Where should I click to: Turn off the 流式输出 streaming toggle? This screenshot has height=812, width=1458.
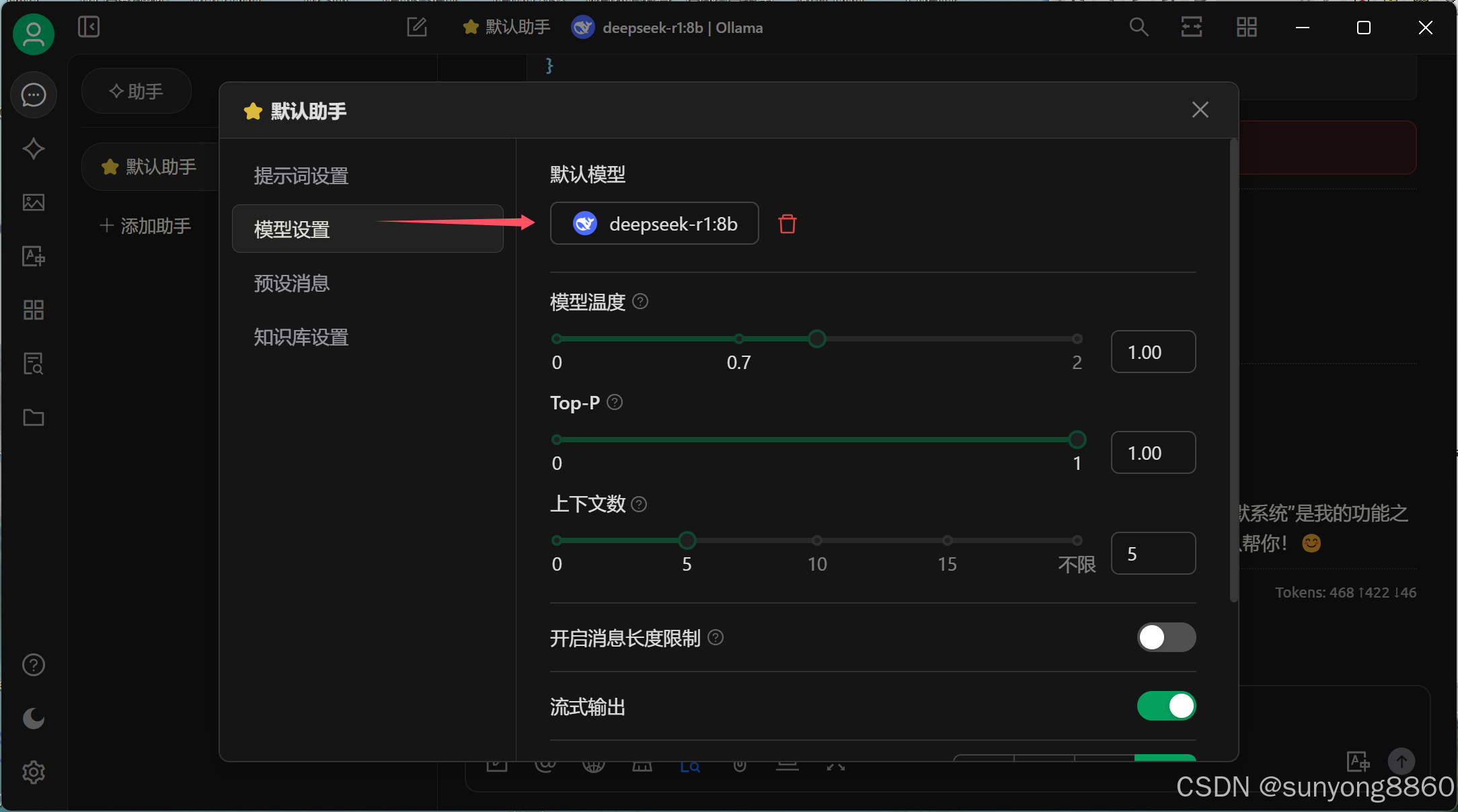[1165, 706]
